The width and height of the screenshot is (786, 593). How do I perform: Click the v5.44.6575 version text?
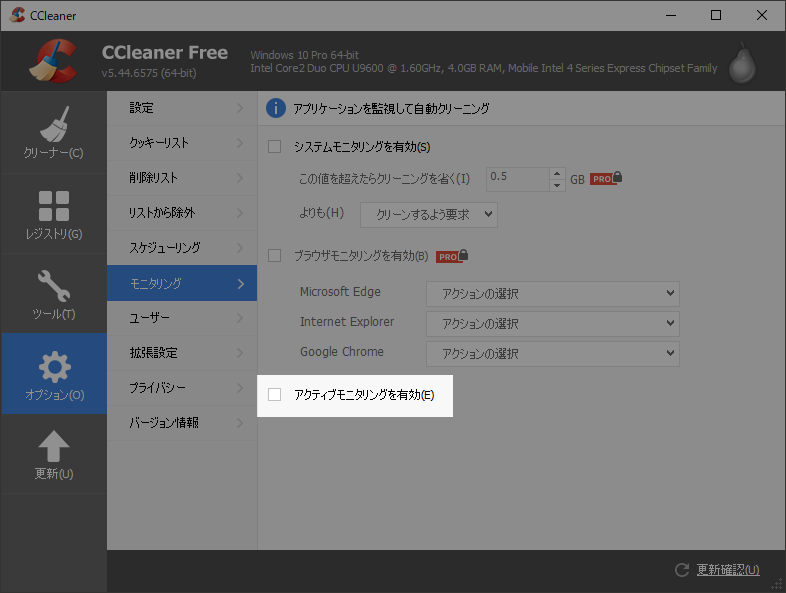pyautogui.click(x=149, y=73)
